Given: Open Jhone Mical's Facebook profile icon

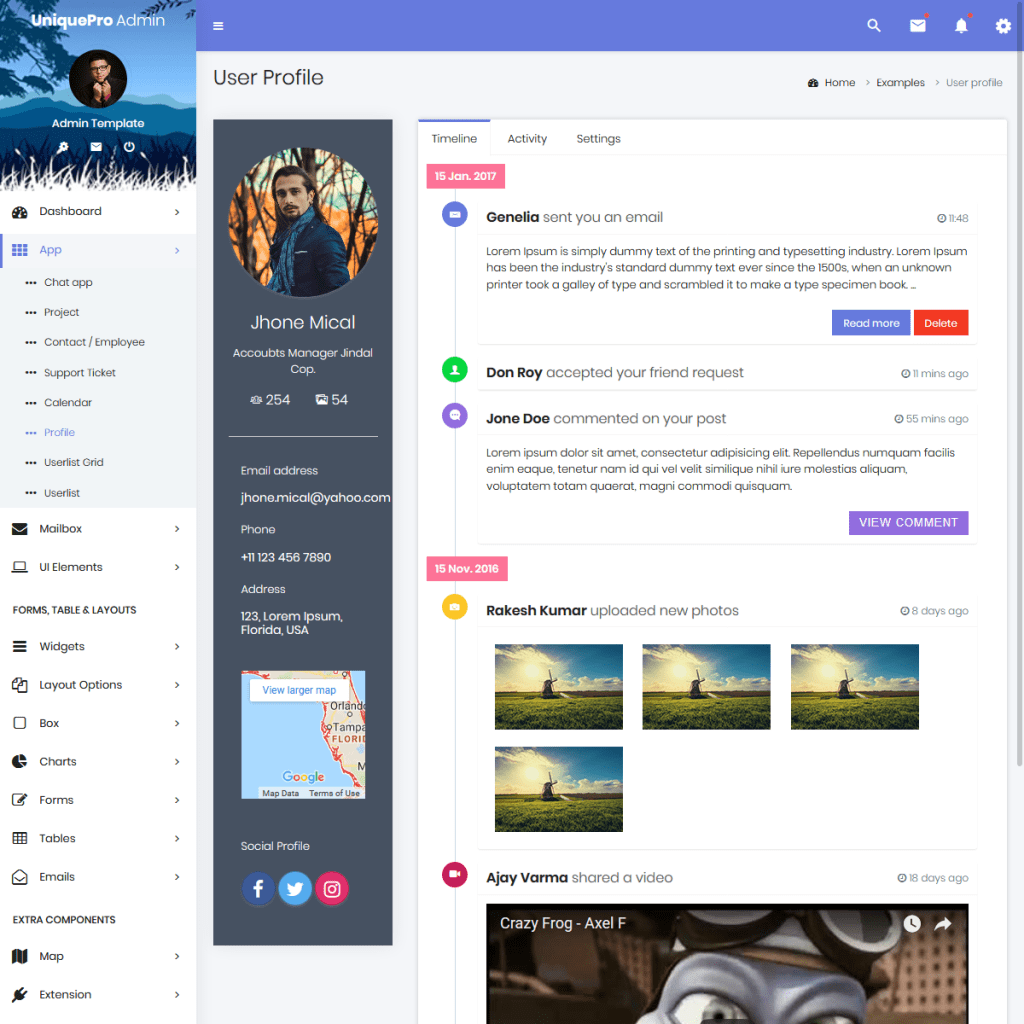Looking at the screenshot, I should tap(258, 888).
